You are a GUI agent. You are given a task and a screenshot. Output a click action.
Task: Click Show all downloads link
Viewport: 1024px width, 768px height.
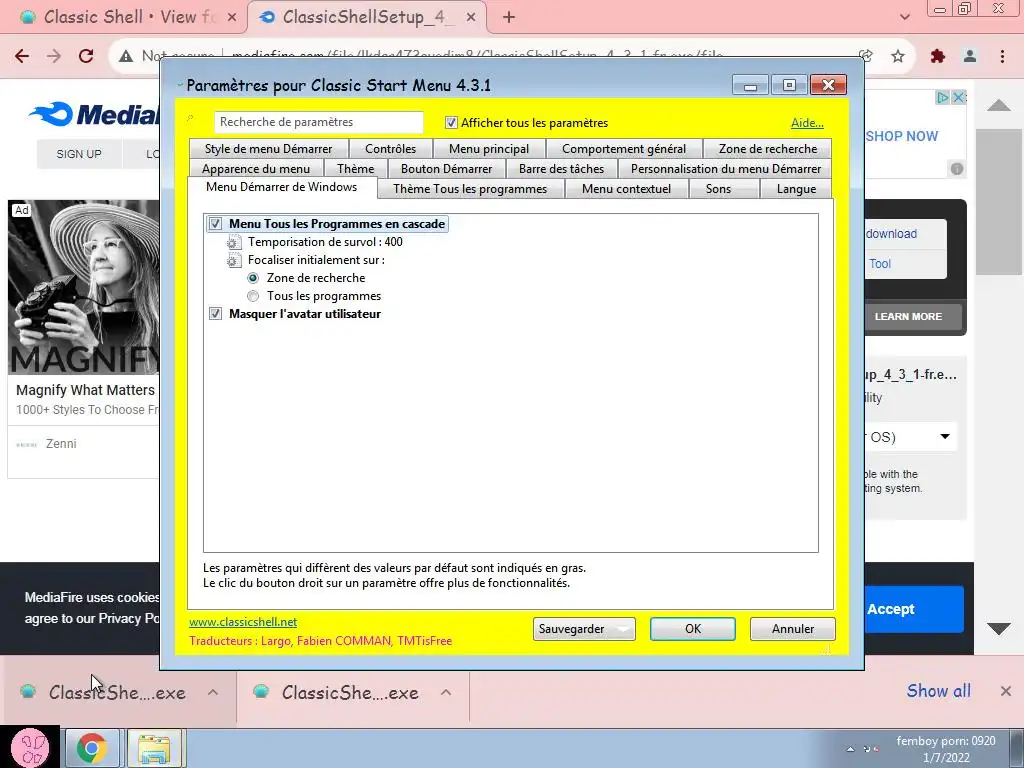(938, 691)
